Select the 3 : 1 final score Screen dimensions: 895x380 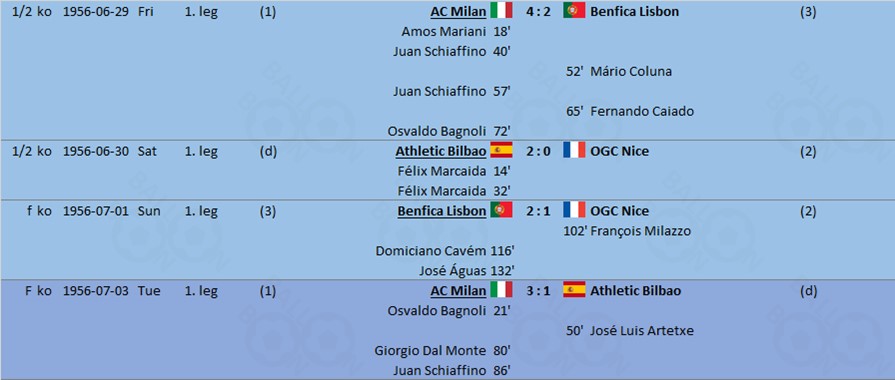pyautogui.click(x=538, y=290)
